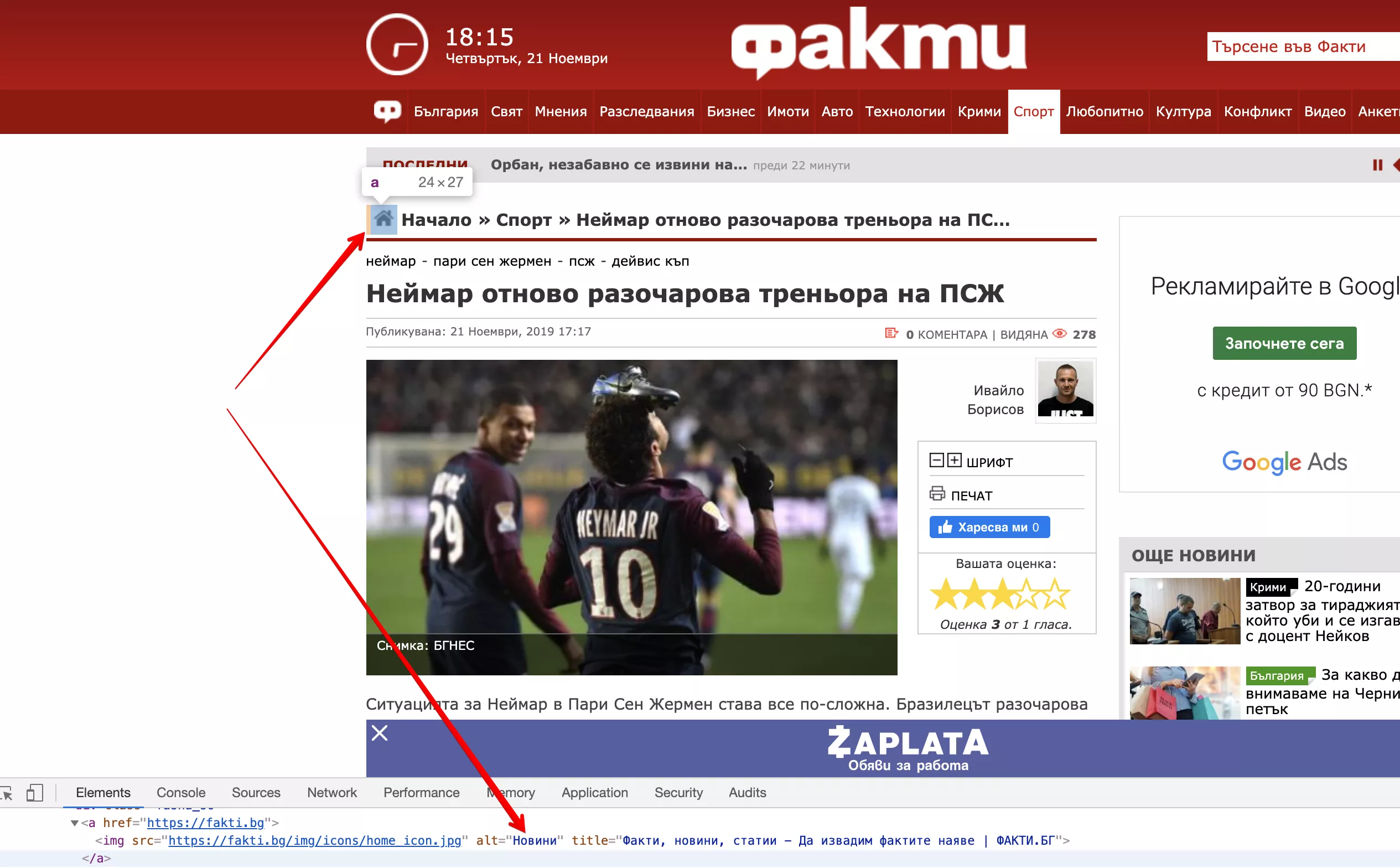Increase article font size with plus icon

click(x=954, y=461)
